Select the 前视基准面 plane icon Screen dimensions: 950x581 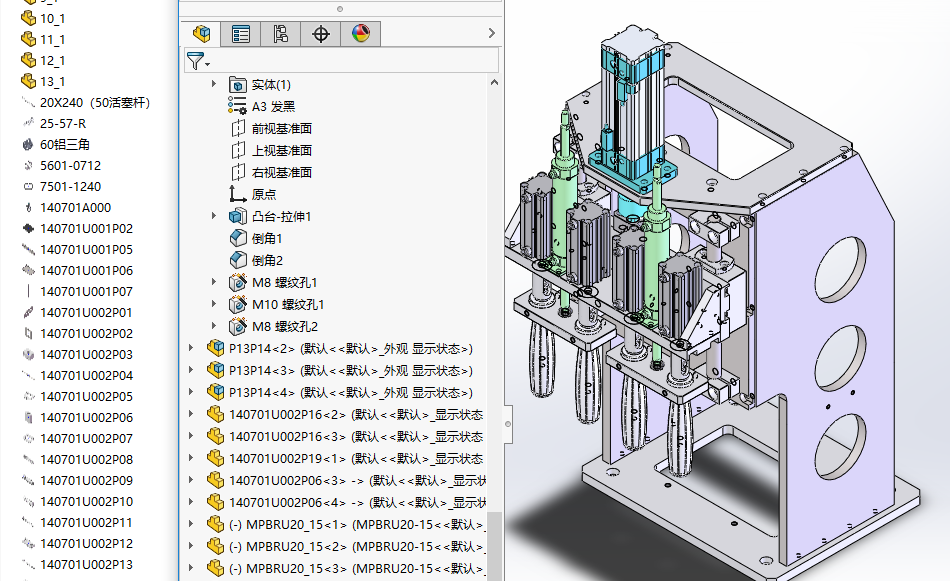tap(238, 129)
